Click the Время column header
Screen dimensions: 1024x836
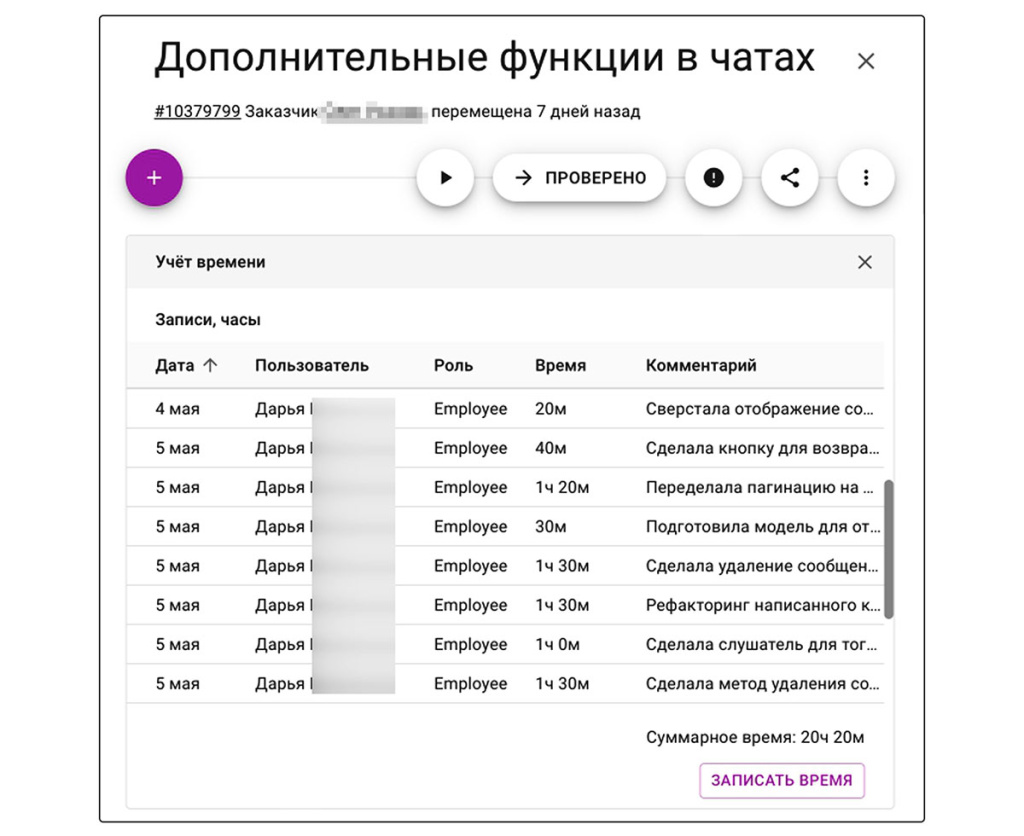pyautogui.click(x=560, y=366)
